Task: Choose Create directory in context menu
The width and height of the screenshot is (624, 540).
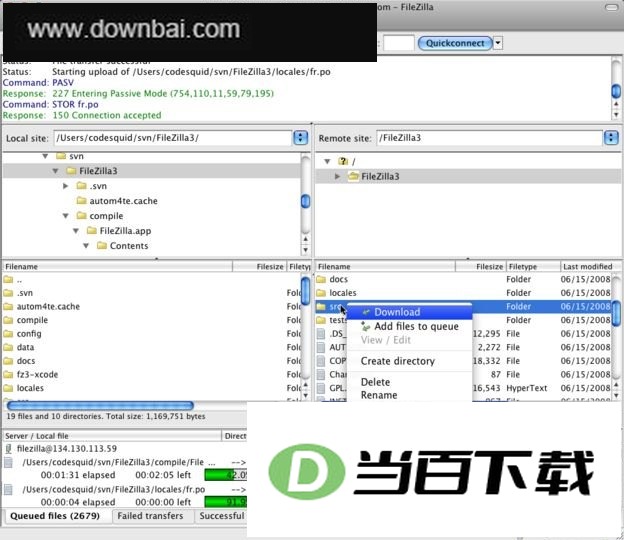Action: 410,361
